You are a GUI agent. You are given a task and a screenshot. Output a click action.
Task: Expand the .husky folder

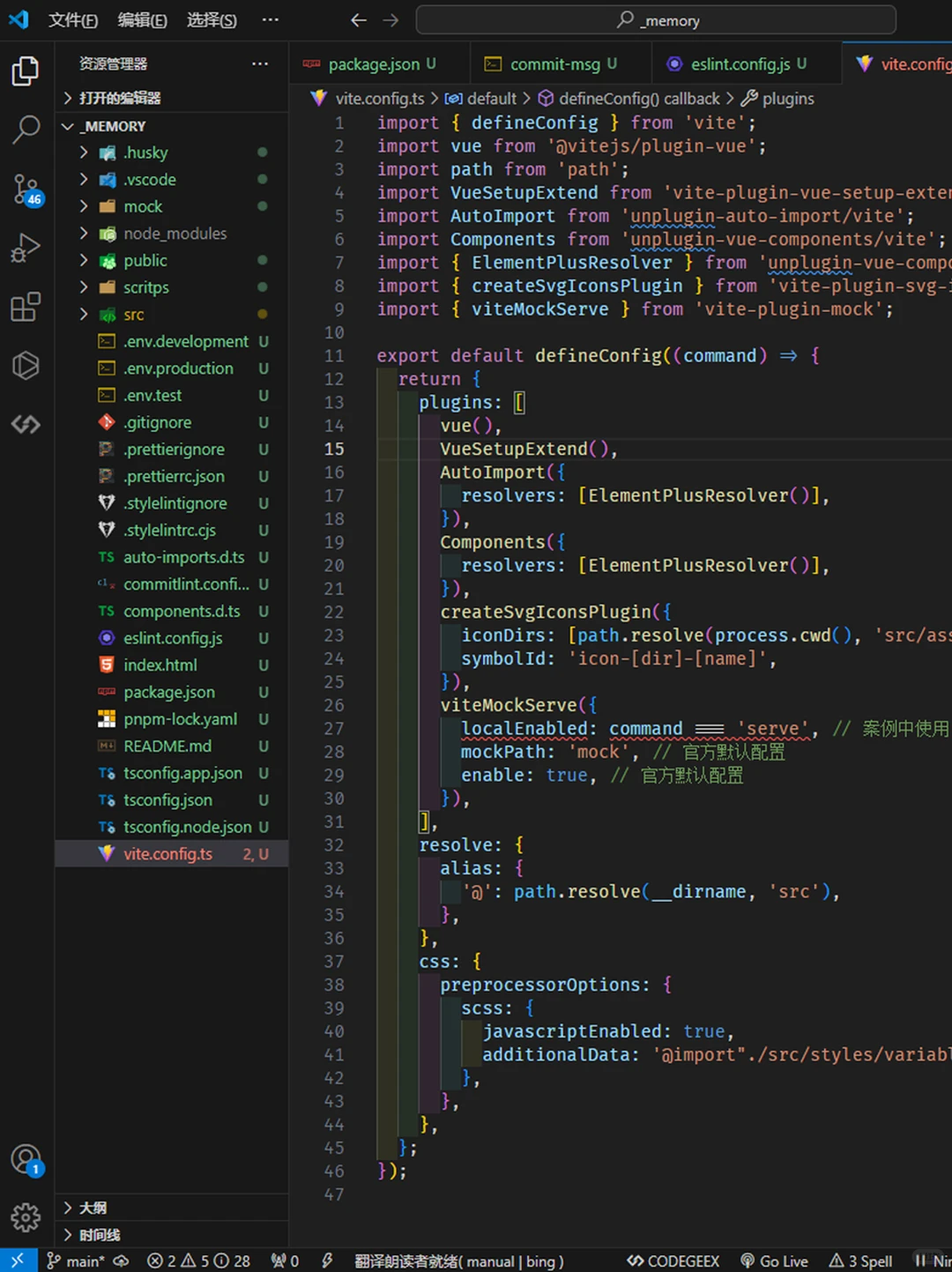(x=172, y=152)
